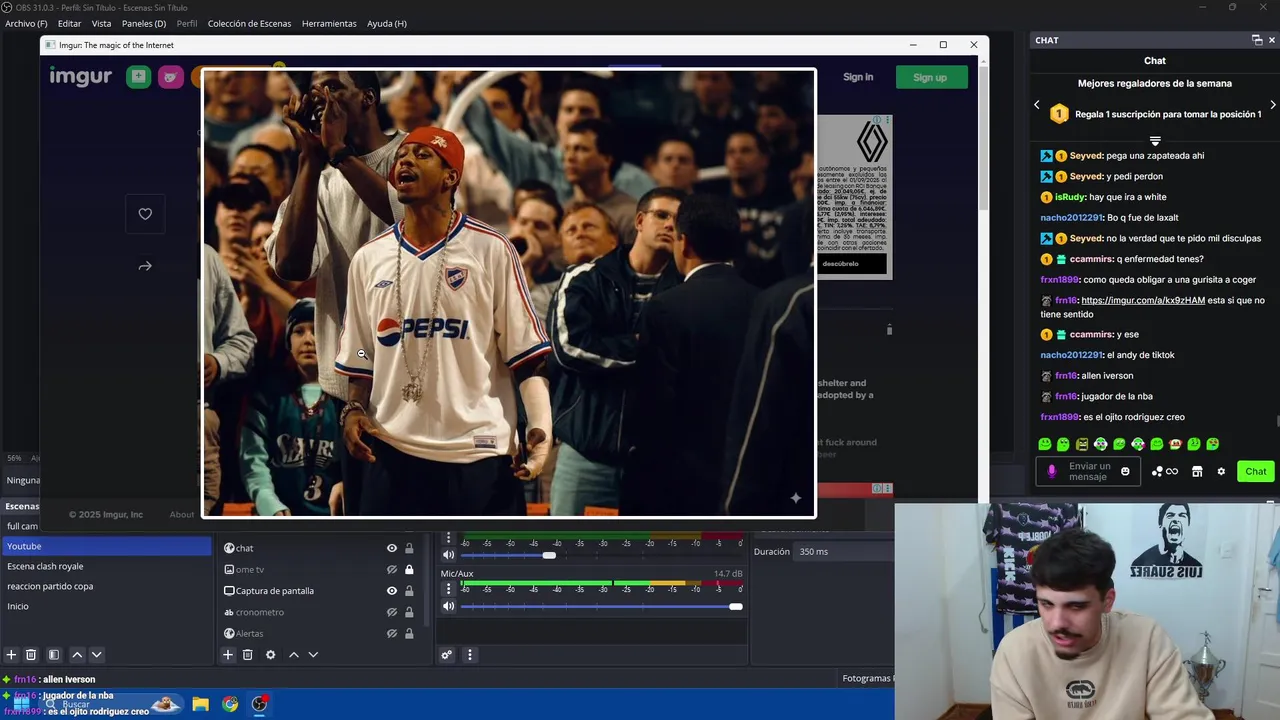Mute the Mic/Aux speaker icon

pos(449,606)
